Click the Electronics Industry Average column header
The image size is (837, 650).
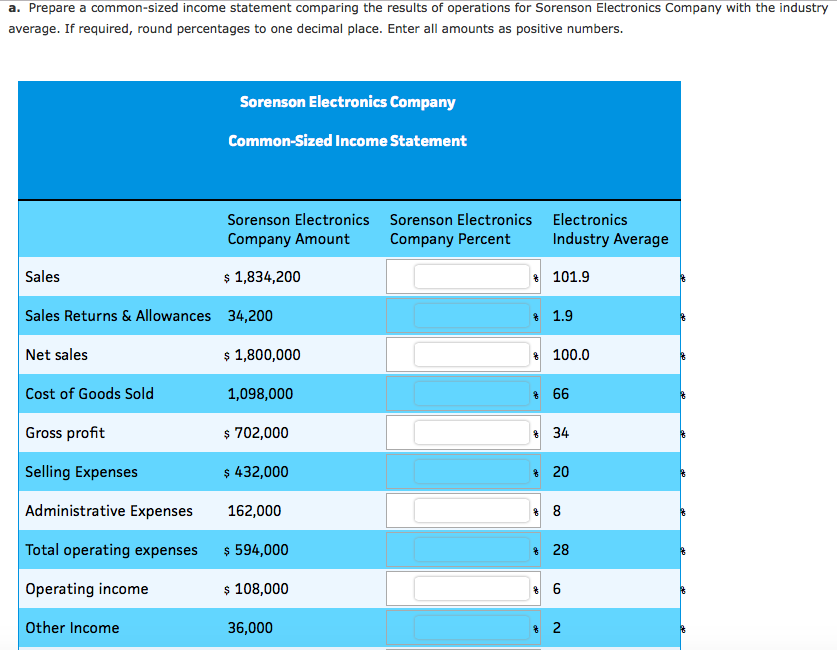point(610,229)
